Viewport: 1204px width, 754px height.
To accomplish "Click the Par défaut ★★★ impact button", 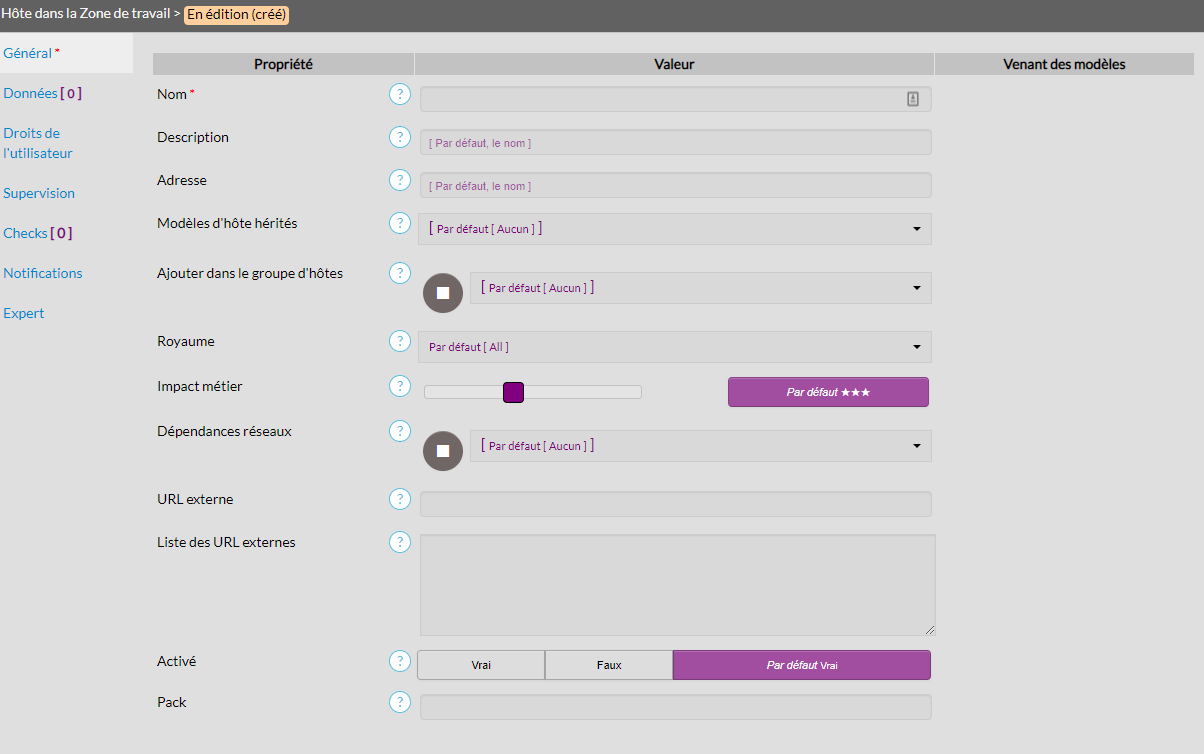I will click(x=828, y=392).
